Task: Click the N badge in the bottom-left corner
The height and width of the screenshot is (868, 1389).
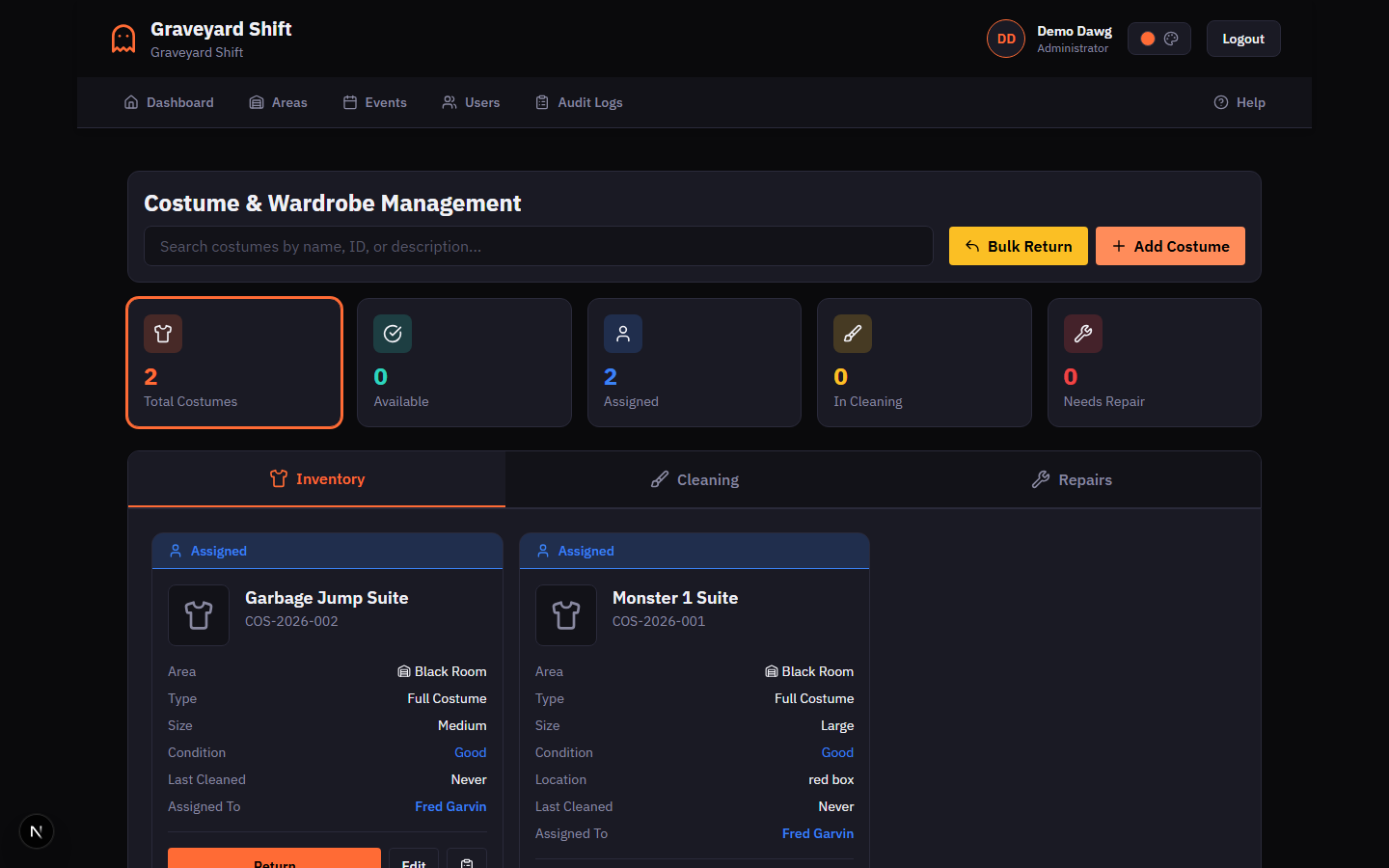Action: (36, 830)
